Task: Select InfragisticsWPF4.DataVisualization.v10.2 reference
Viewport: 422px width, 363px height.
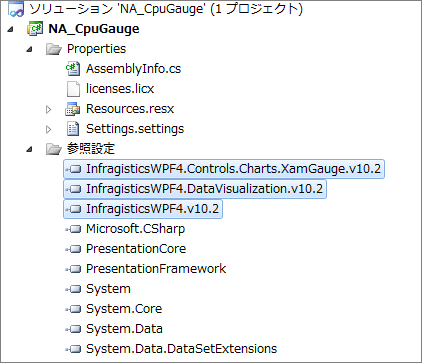Action: click(195, 189)
